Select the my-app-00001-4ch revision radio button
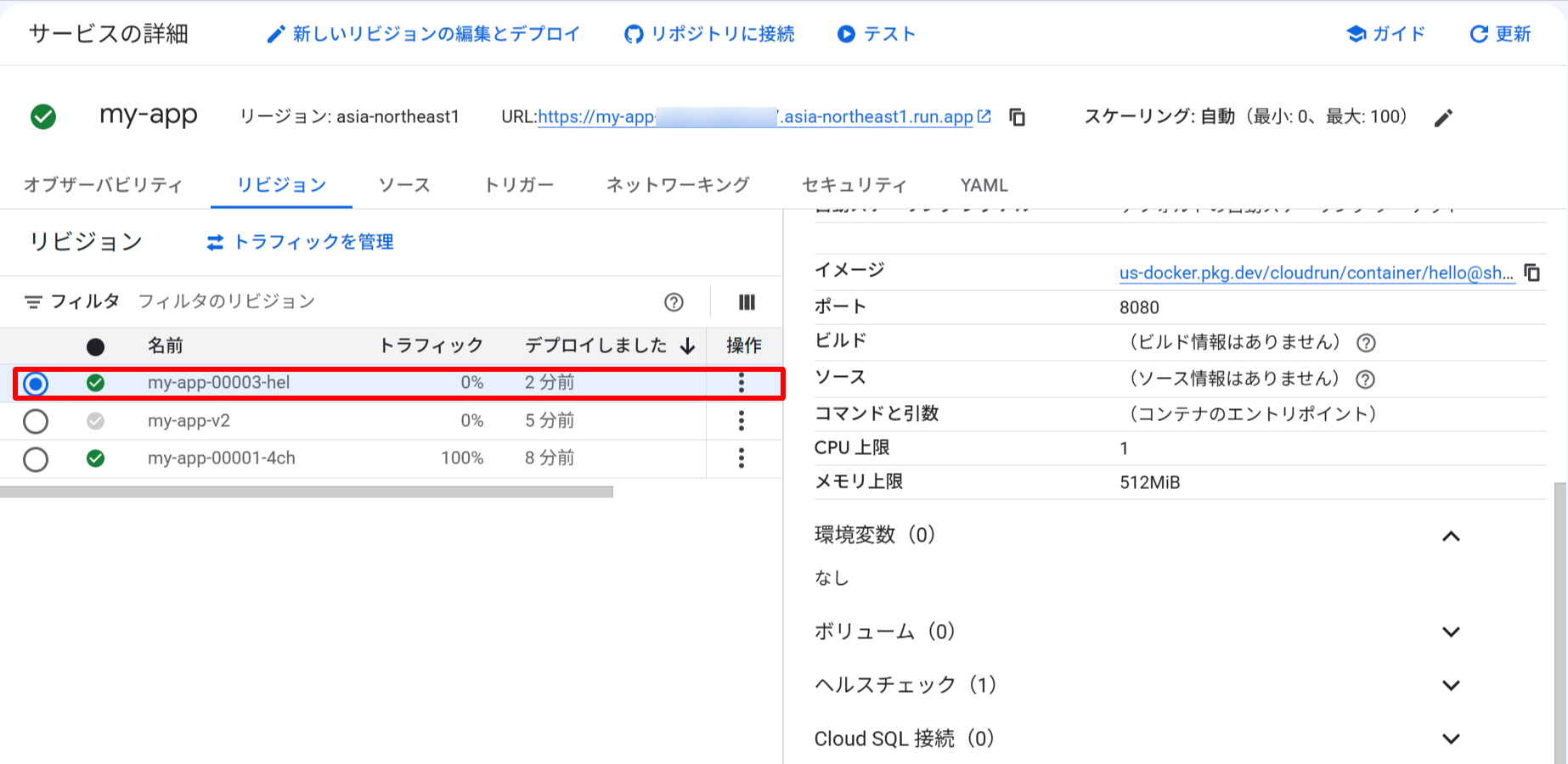1568x764 pixels. [36, 459]
